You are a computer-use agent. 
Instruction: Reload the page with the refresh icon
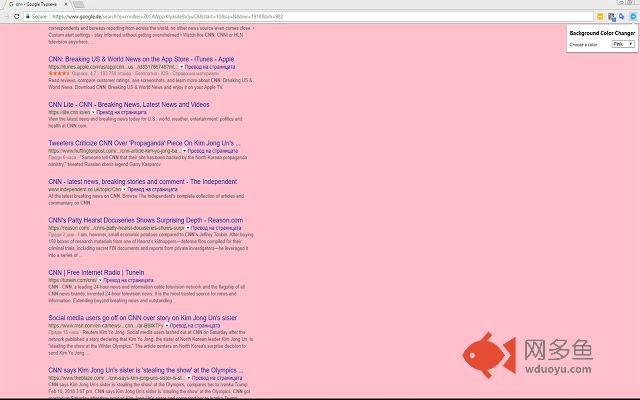click(x=17, y=16)
